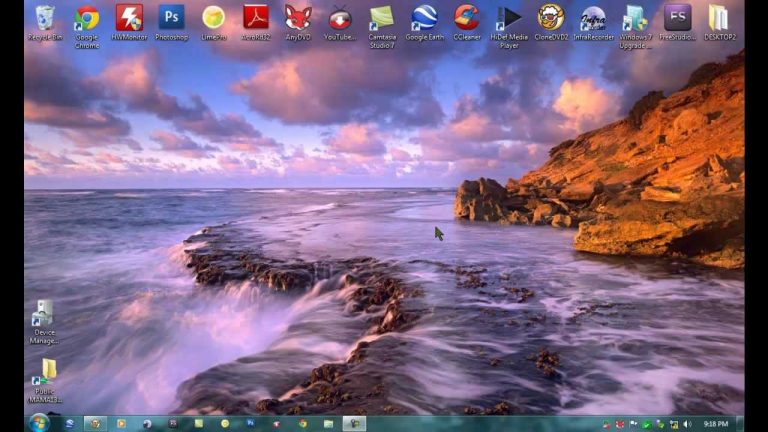This screenshot has width=768, height=432.
Task: Open the Action Center flag tray icon
Action: coord(634,424)
